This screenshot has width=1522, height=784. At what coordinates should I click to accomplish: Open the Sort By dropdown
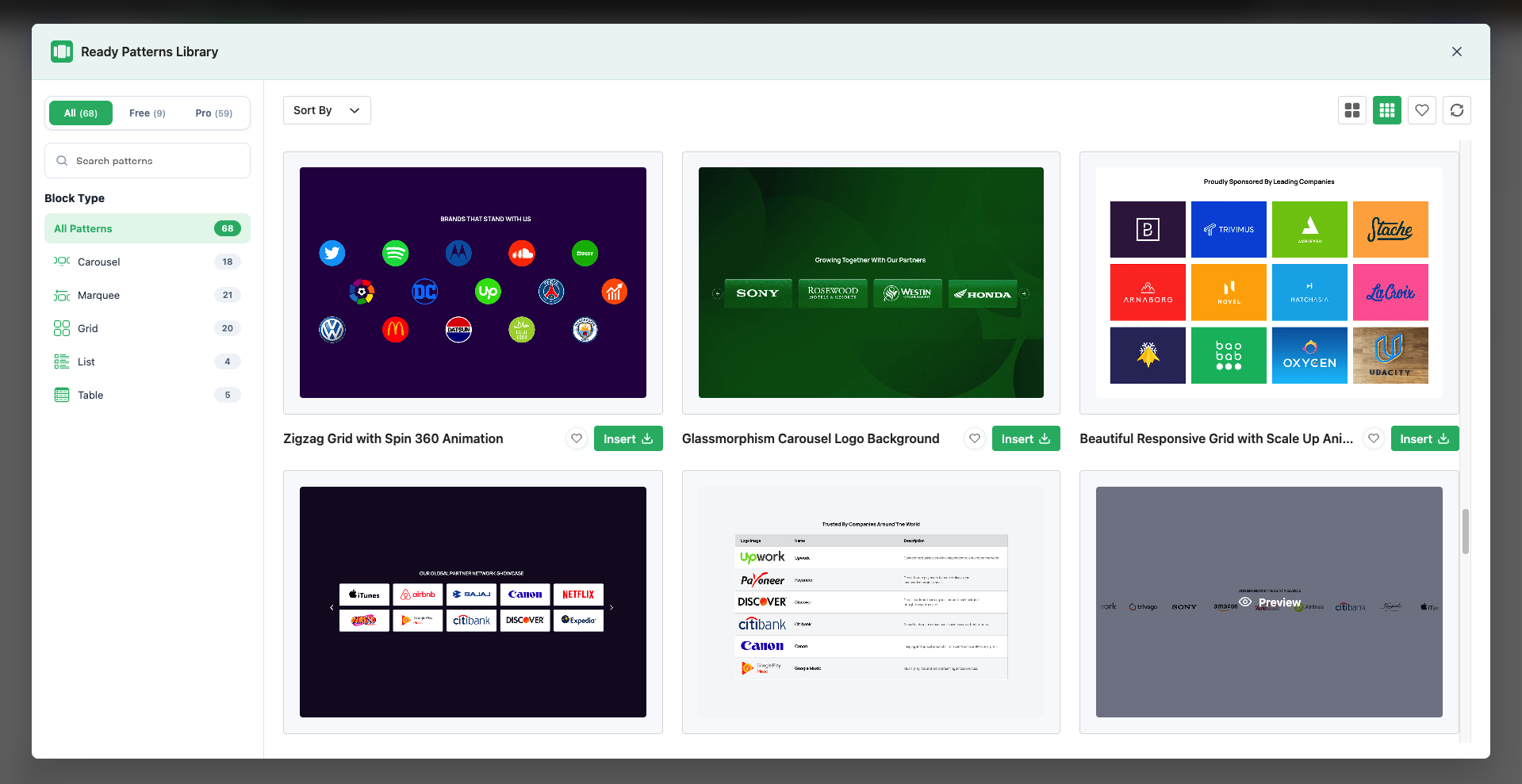[327, 110]
